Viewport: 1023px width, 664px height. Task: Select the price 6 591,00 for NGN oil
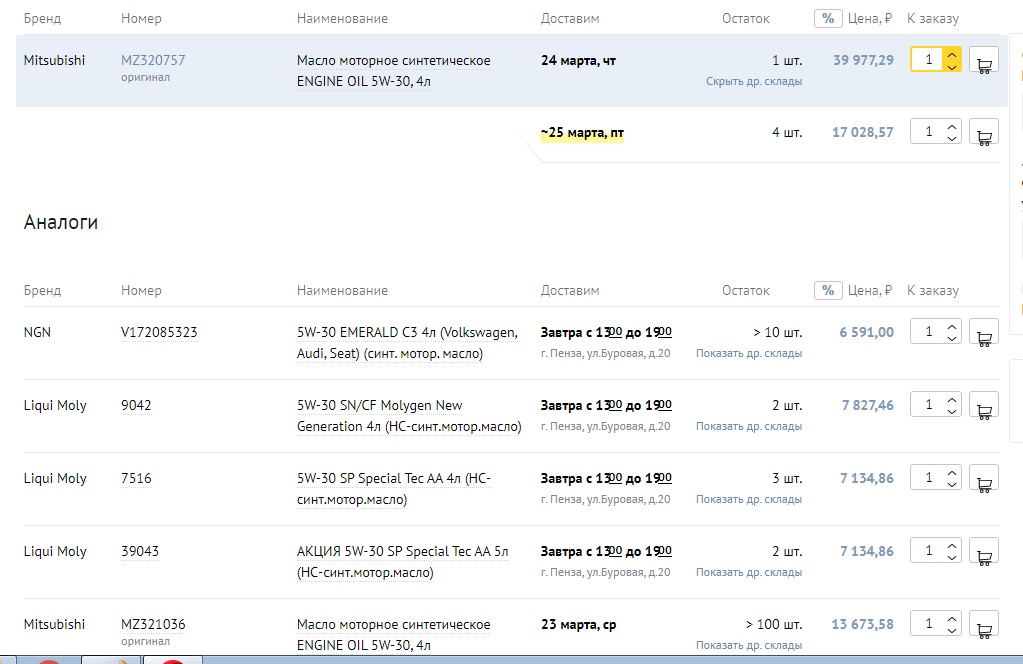pos(866,333)
